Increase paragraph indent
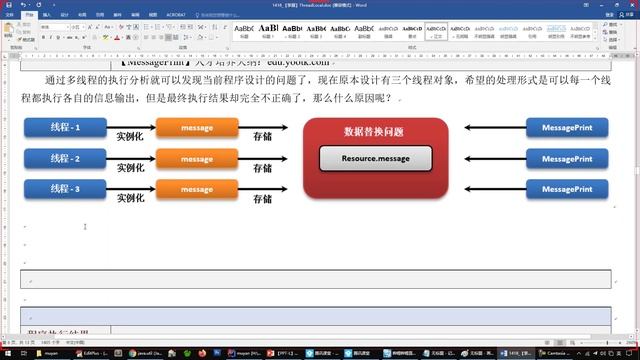The height and width of the screenshot is (360, 640). (x=190, y=27)
